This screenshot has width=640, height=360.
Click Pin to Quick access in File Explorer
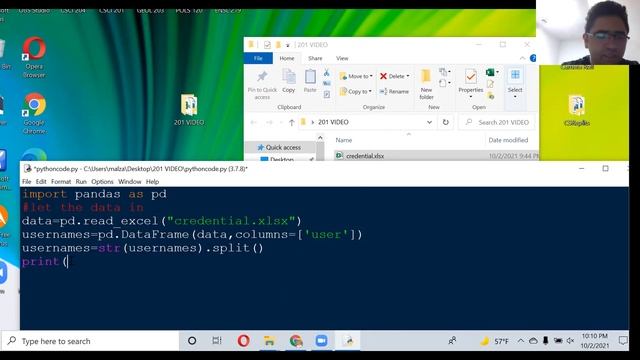click(262, 84)
